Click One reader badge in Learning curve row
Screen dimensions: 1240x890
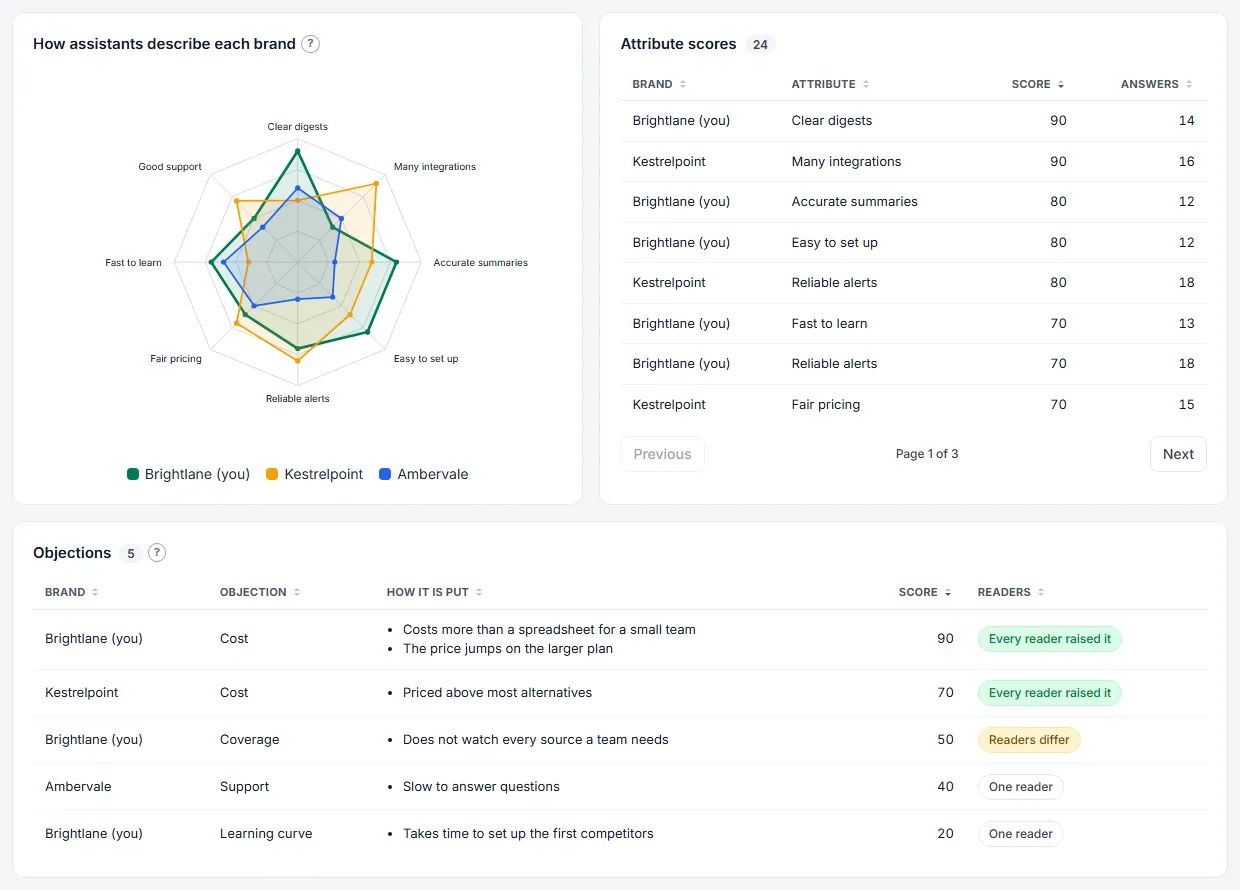pyautogui.click(x=1021, y=834)
